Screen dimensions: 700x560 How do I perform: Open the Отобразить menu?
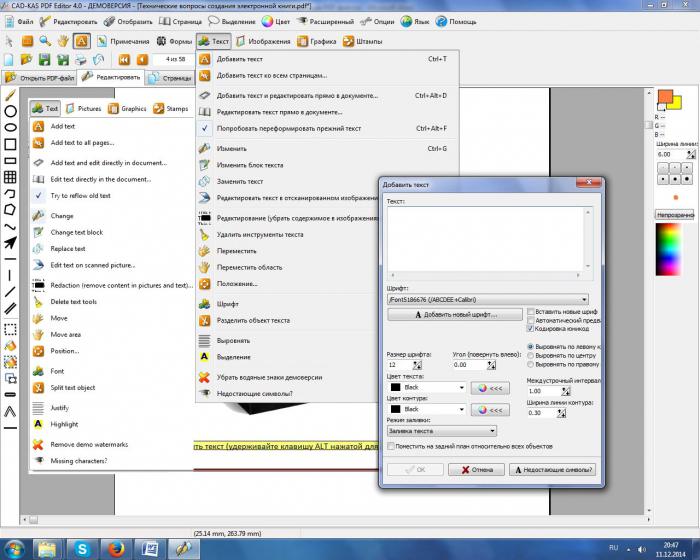(x=129, y=21)
